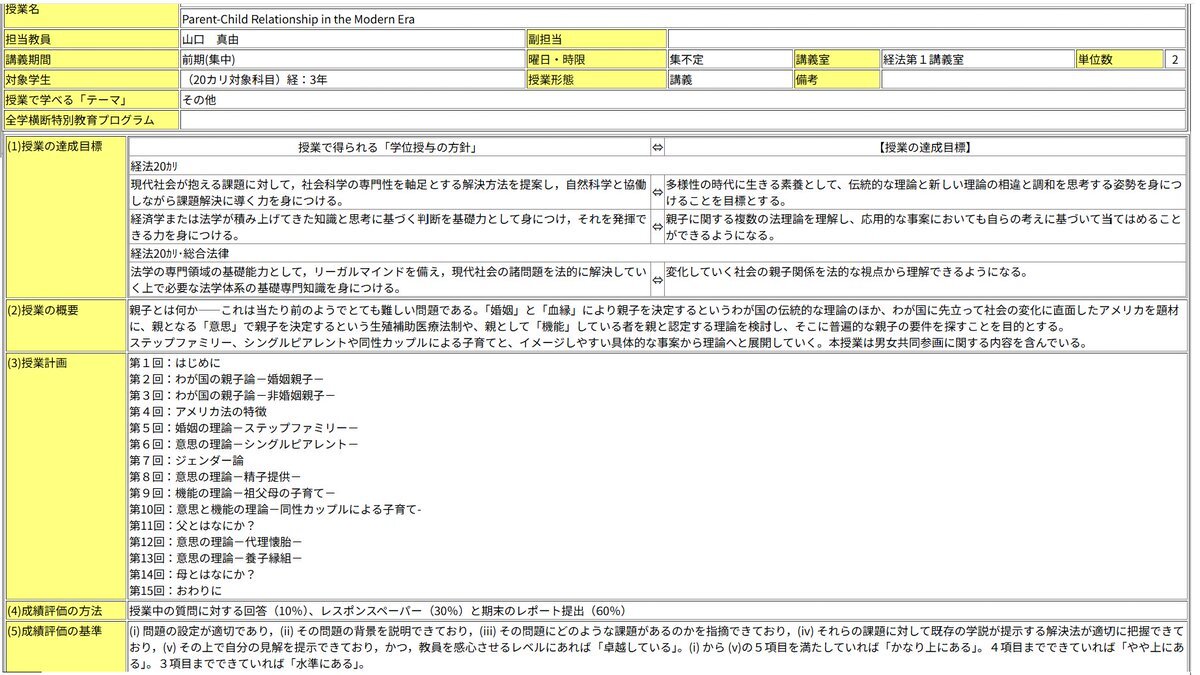
Task: Select the "副担当" label cell
Action: pos(596,39)
